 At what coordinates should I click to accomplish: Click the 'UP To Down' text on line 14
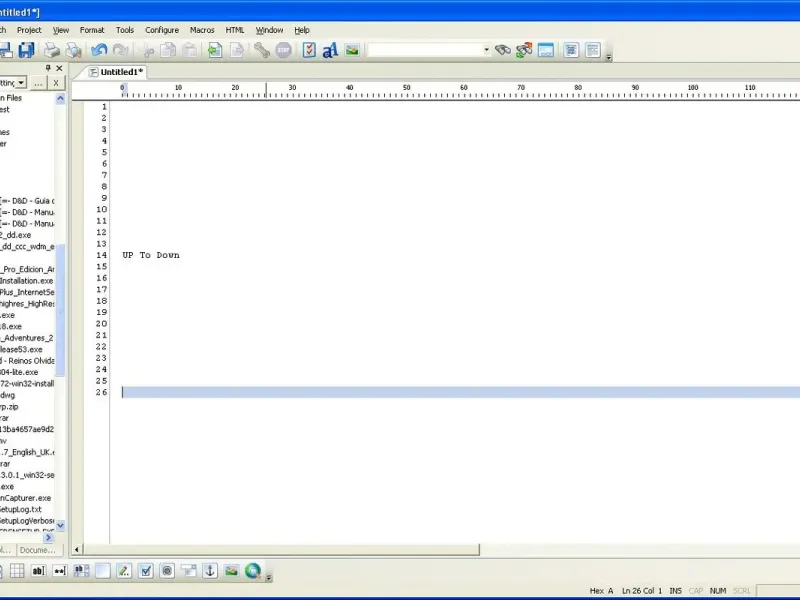point(151,255)
